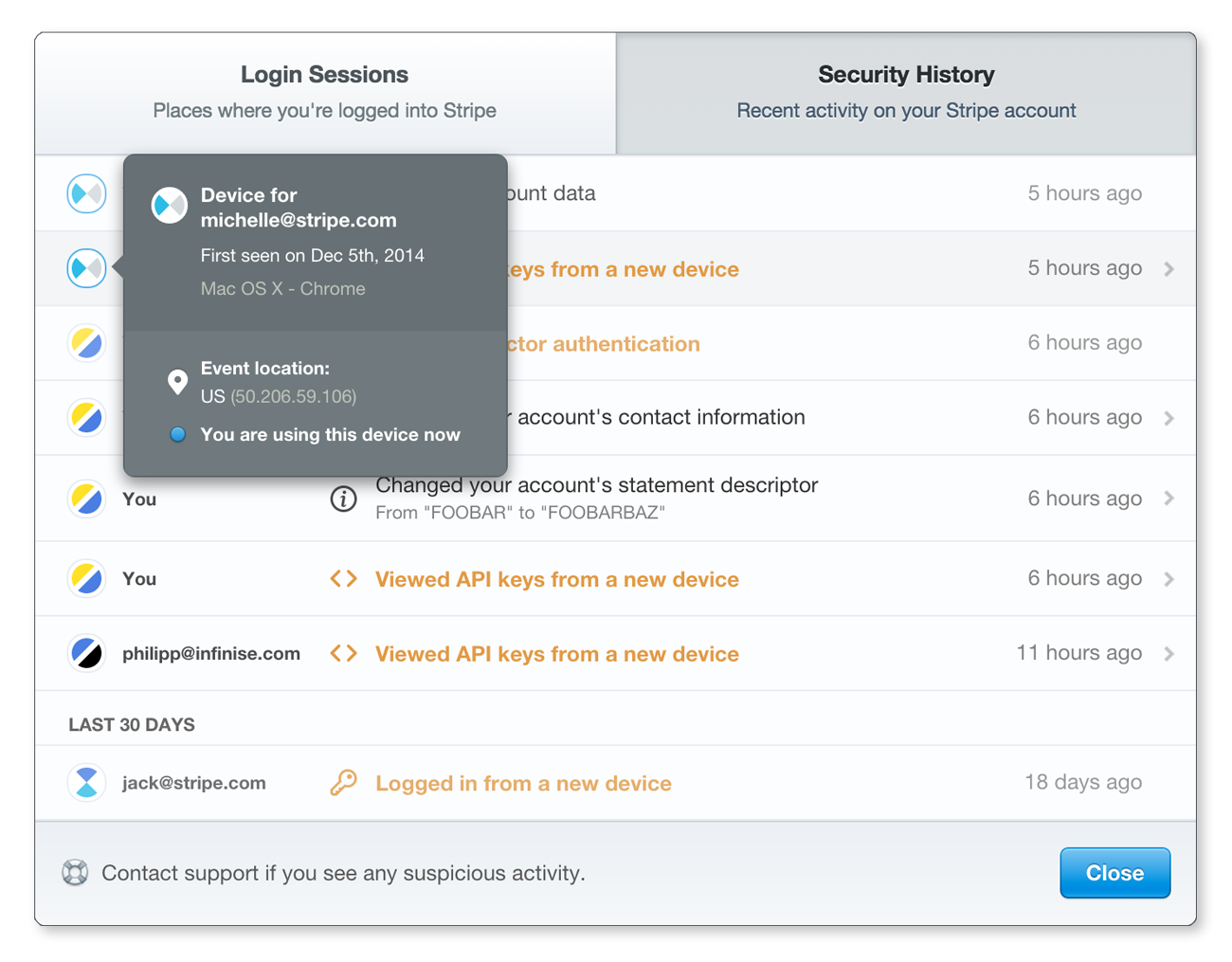Expand statement descriptor row chevron

pyautogui.click(x=1169, y=499)
